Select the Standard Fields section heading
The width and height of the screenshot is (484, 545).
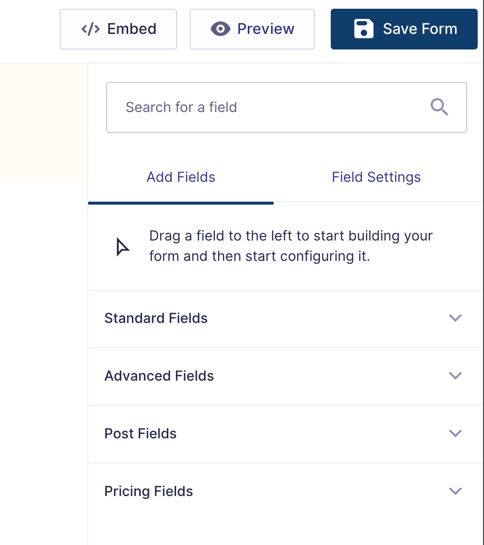(x=156, y=318)
